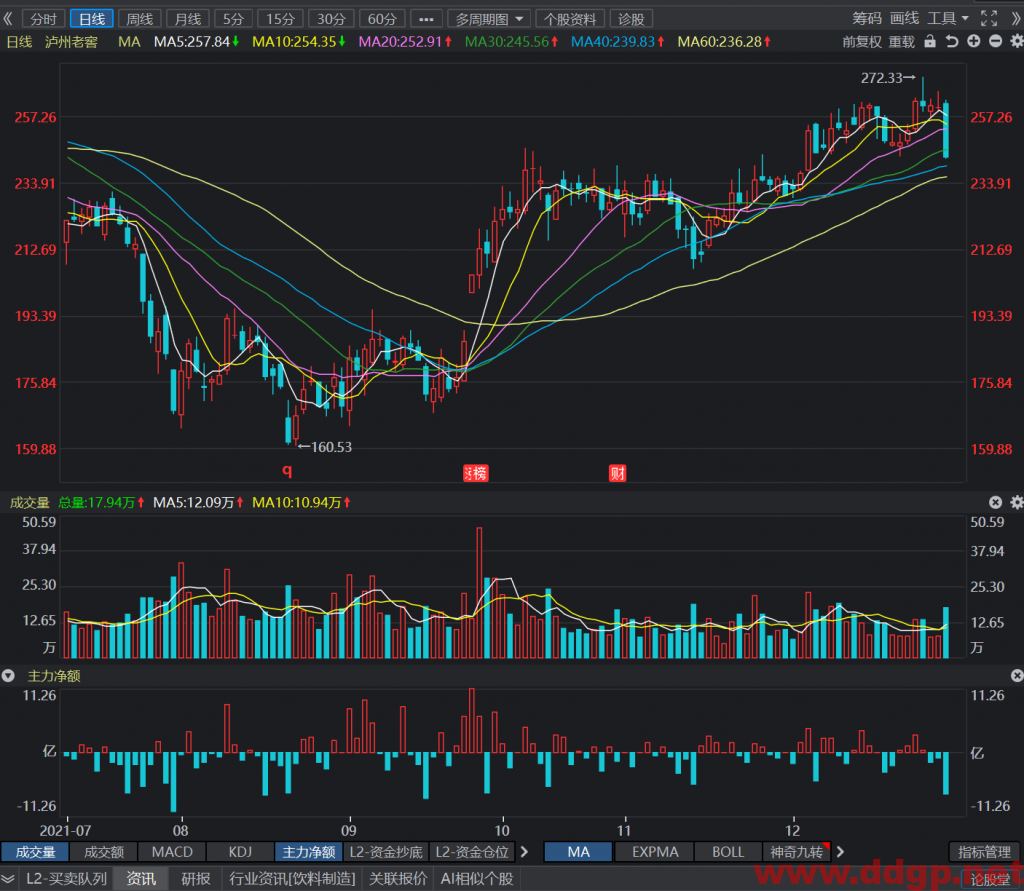Enter fullscreen chart mode
The height and width of the screenshot is (891, 1024).
(x=989, y=18)
